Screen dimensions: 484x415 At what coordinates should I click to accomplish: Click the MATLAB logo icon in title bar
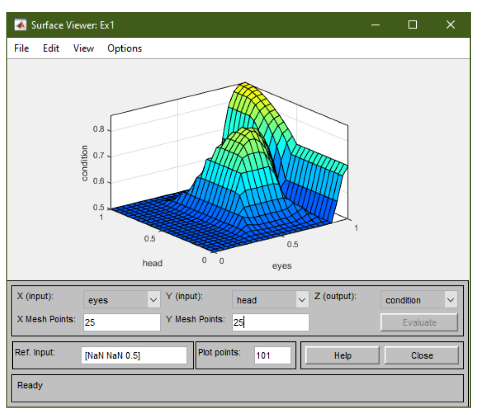pos(20,25)
